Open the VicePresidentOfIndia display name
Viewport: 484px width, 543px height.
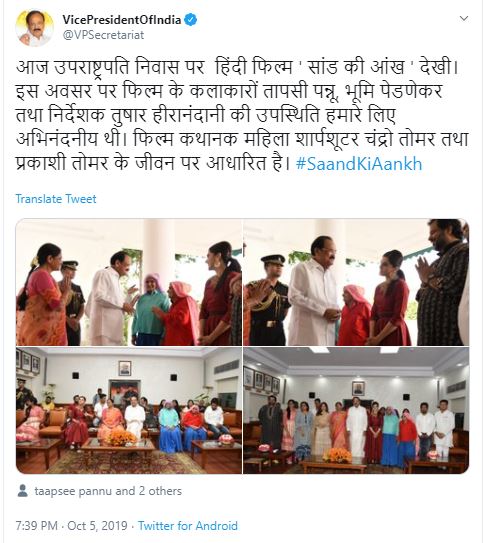pos(122,20)
